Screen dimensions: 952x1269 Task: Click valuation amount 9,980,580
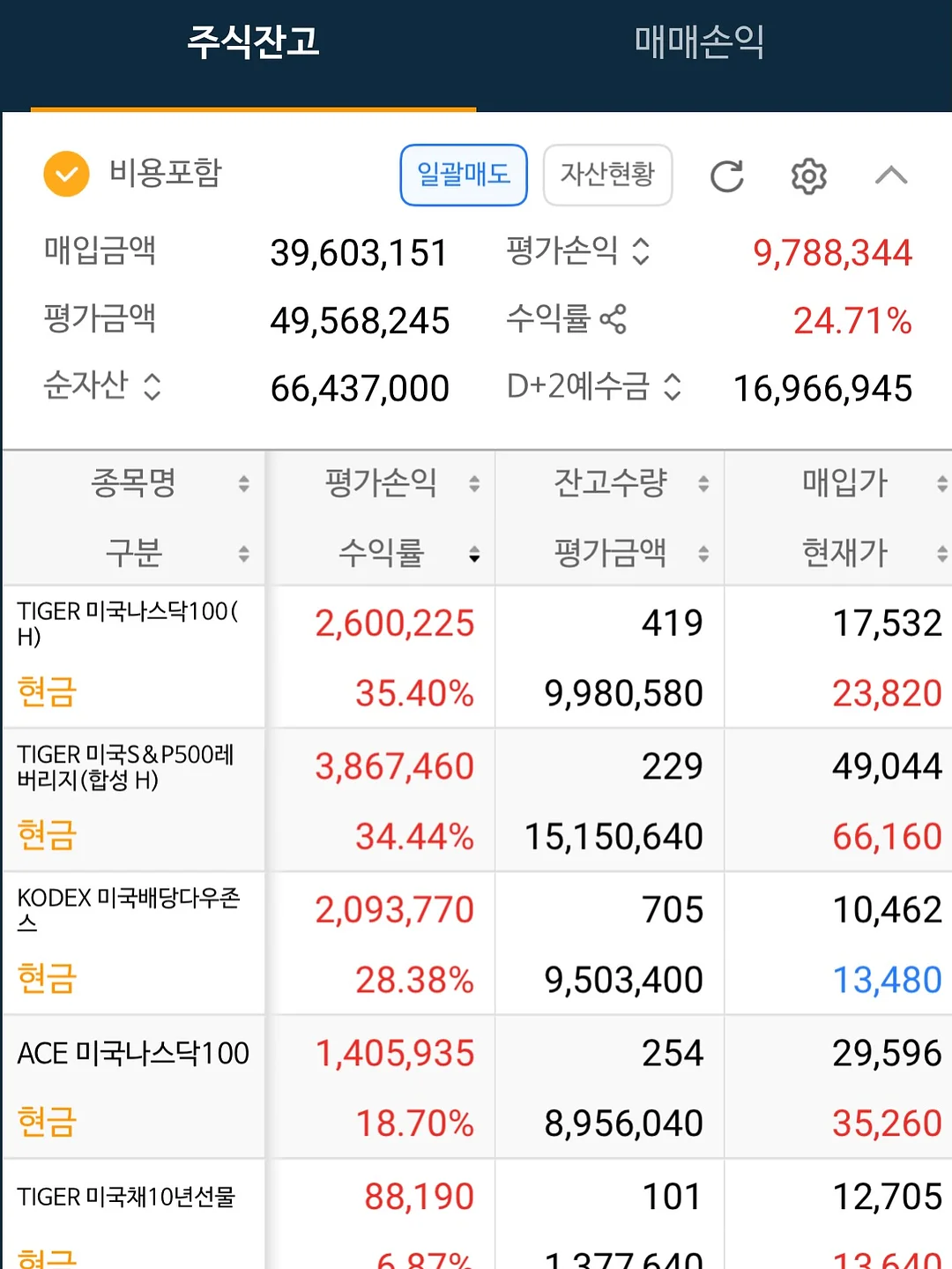coord(624,693)
